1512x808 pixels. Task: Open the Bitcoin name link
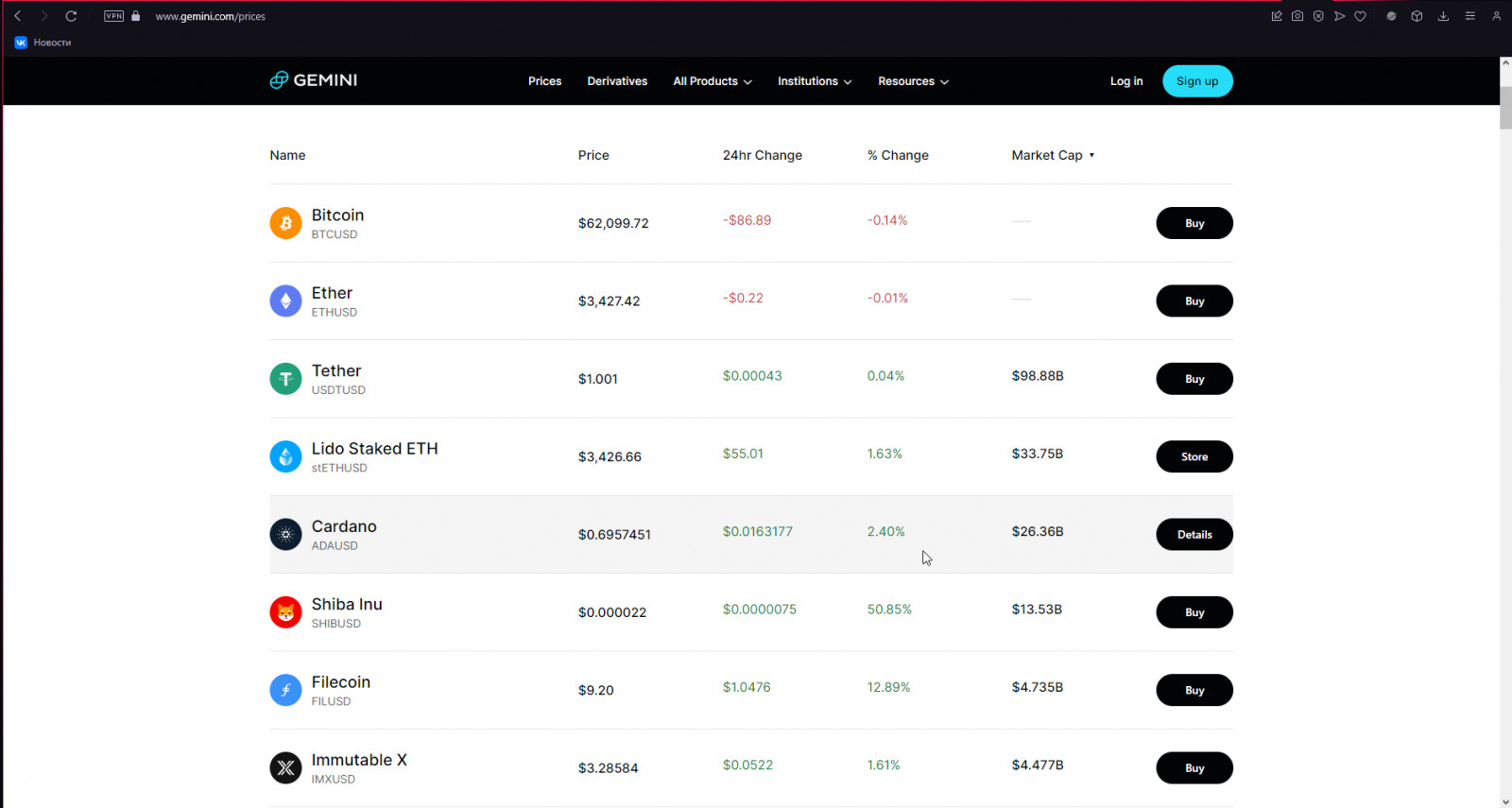(x=337, y=215)
